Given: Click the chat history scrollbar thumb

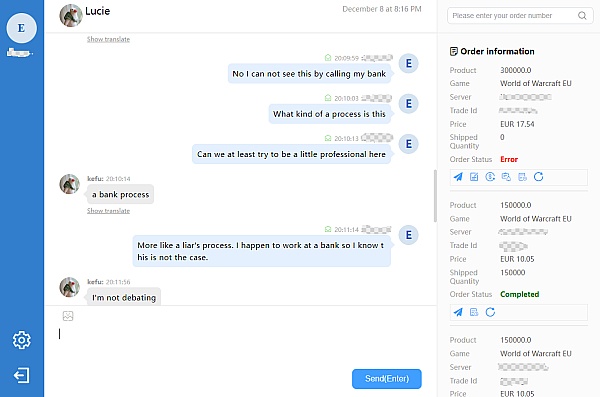Looking at the screenshot, I should [435, 196].
